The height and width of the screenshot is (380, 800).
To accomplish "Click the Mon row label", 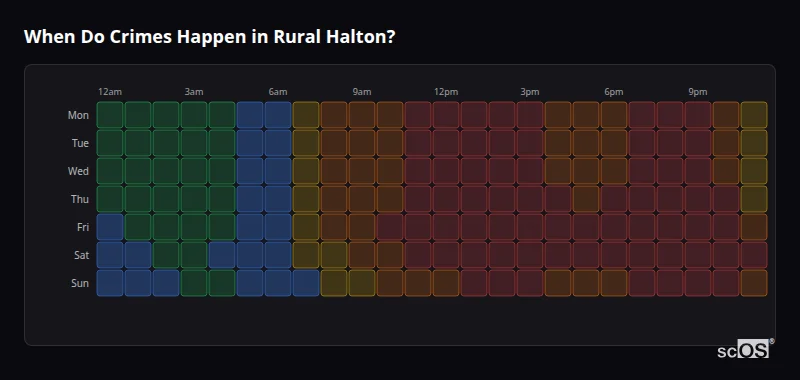I will pyautogui.click(x=78, y=115).
